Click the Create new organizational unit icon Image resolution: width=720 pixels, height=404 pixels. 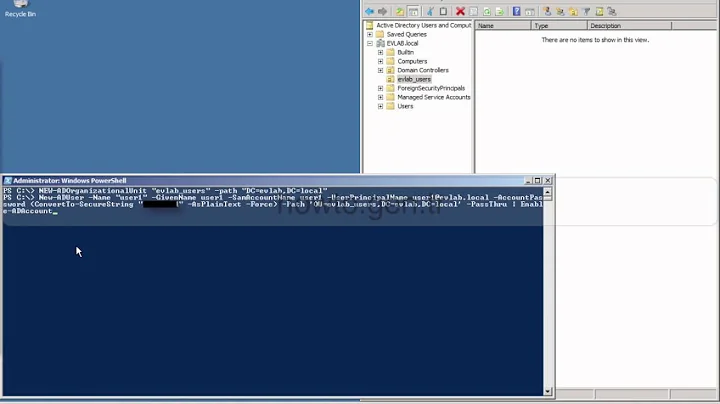573,11
